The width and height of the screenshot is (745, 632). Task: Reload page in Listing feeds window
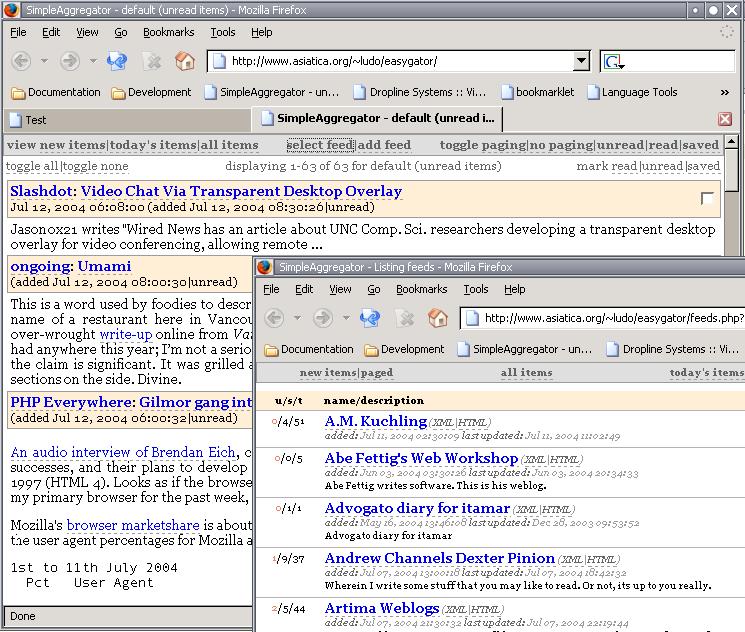coord(370,318)
